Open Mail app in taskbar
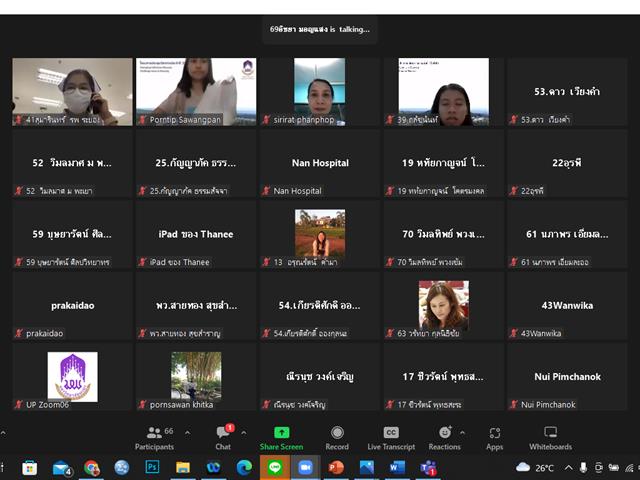 61,468
